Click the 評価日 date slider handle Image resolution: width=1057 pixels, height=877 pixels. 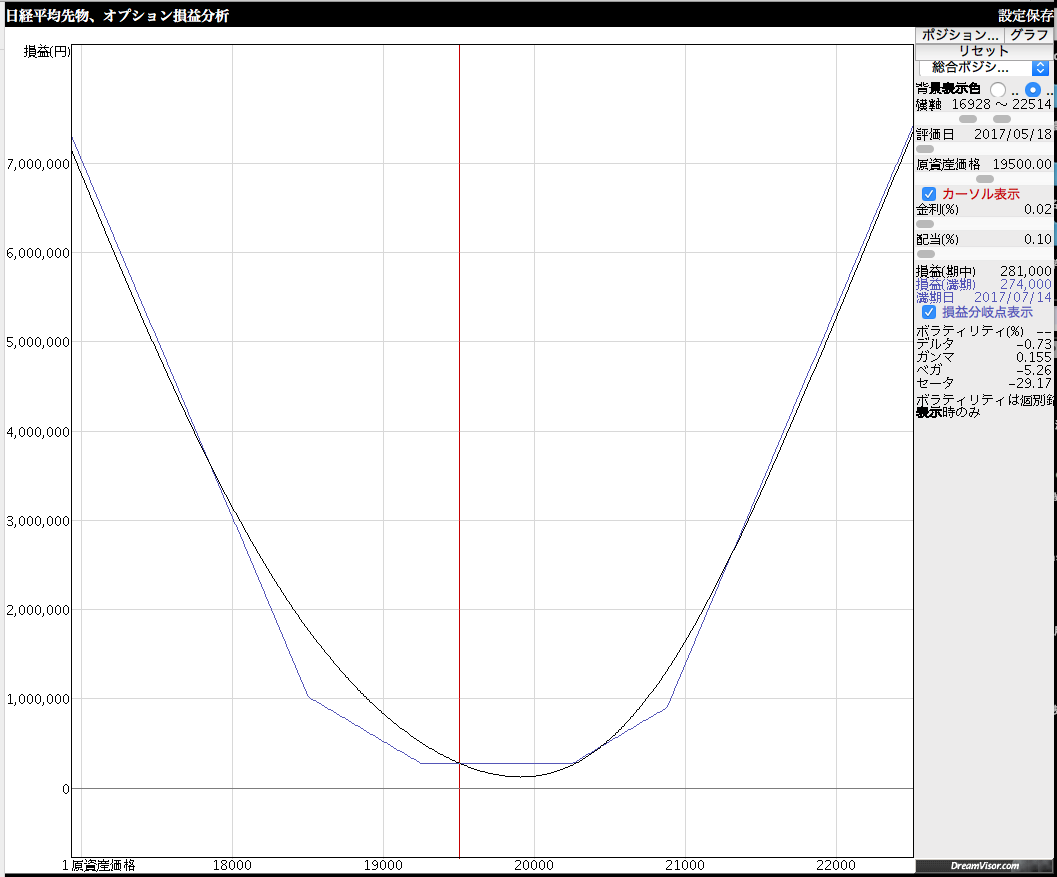point(925,149)
